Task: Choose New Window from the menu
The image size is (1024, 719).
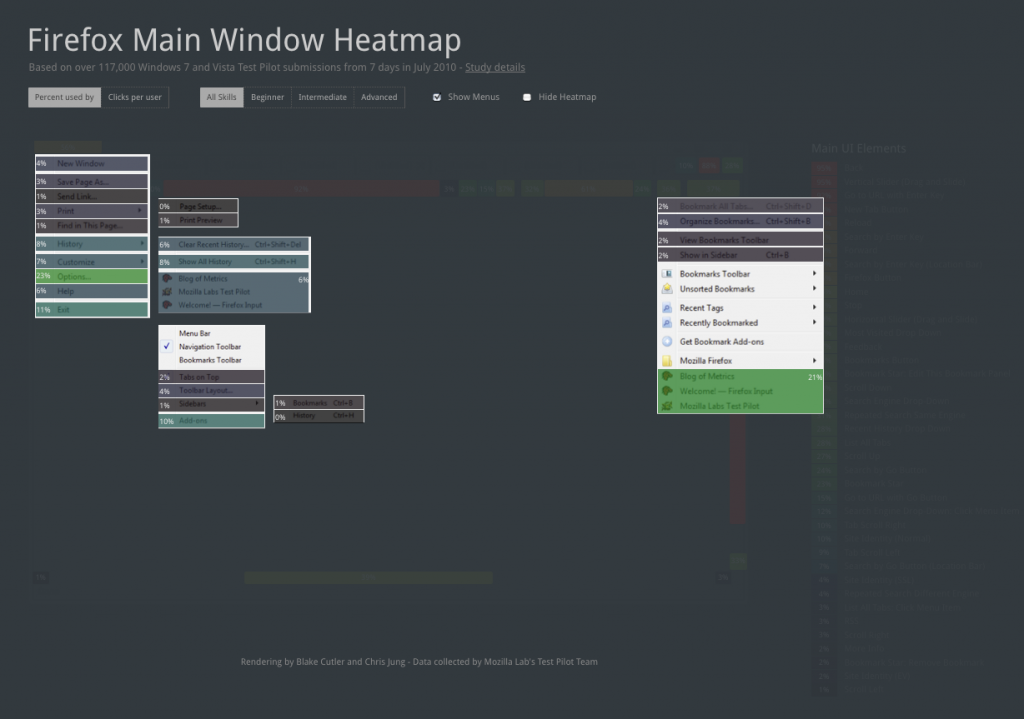Action: (x=92, y=164)
